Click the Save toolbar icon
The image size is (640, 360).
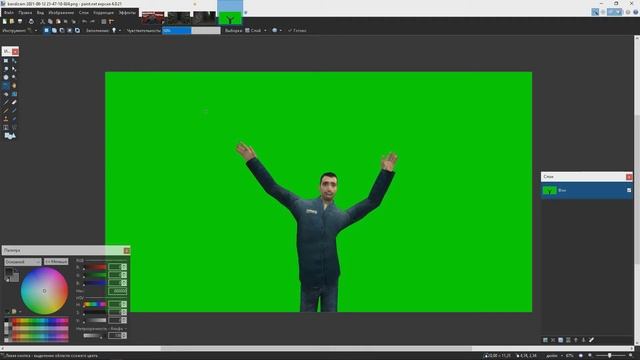click(20, 21)
